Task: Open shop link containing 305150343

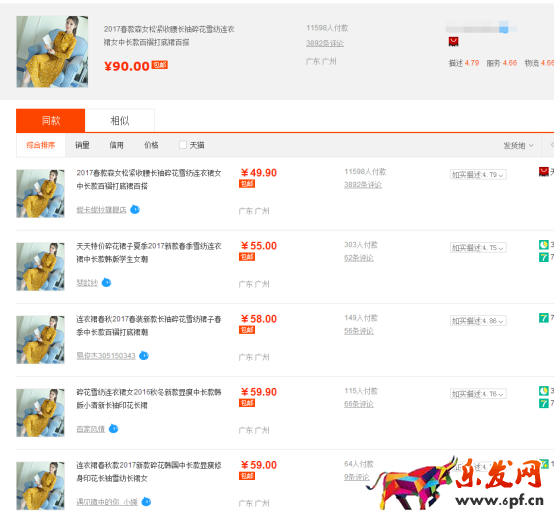Action: click(106, 356)
